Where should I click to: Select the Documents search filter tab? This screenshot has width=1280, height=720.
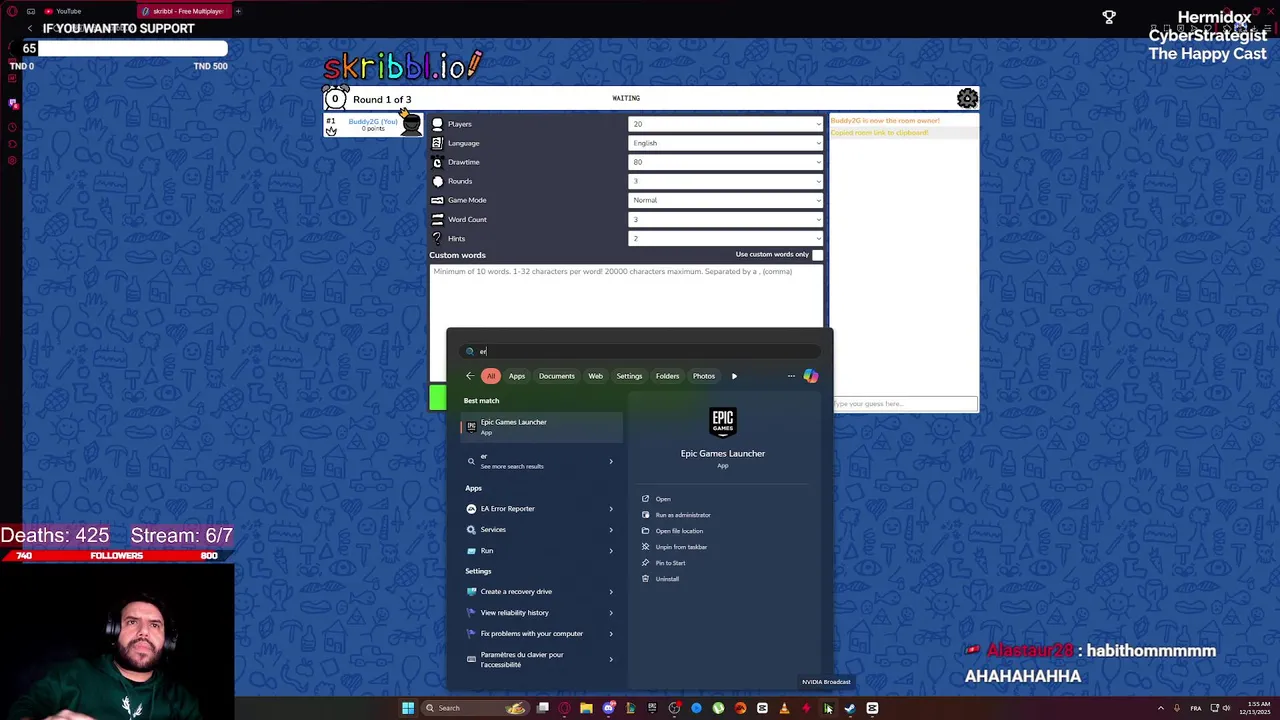[x=557, y=376]
